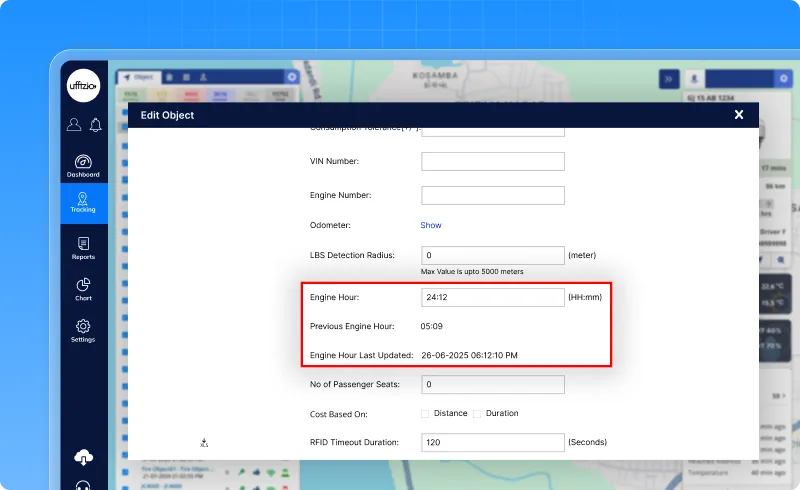Open the user profile icon
Image resolution: width=800 pixels, height=490 pixels.
coord(73,125)
